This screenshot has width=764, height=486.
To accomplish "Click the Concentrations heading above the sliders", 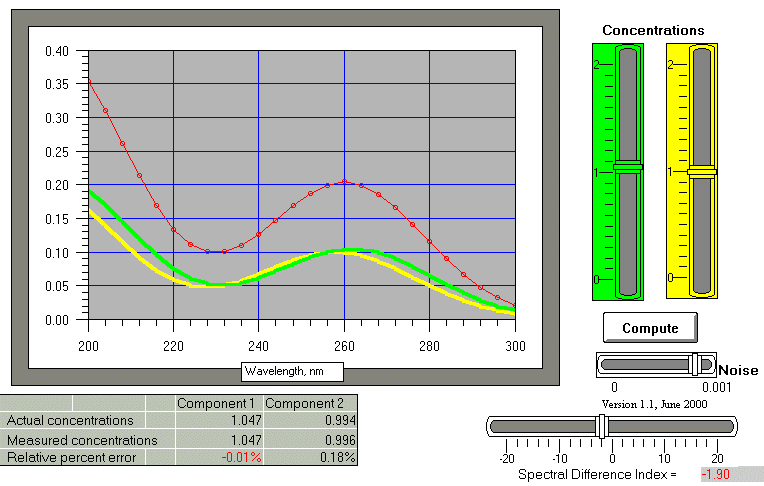I will click(x=653, y=30).
